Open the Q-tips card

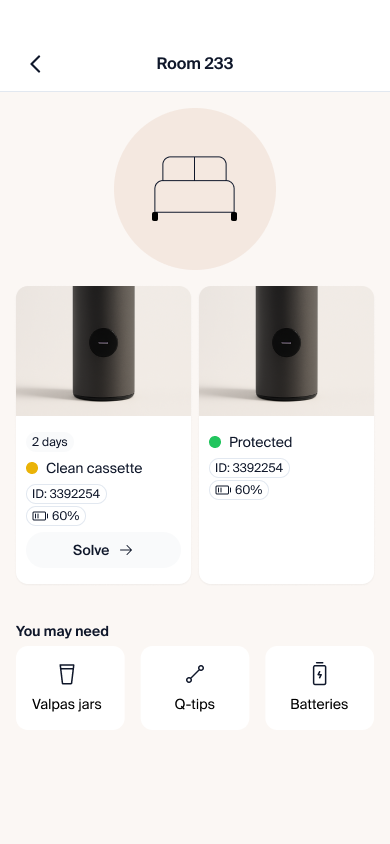(195, 688)
